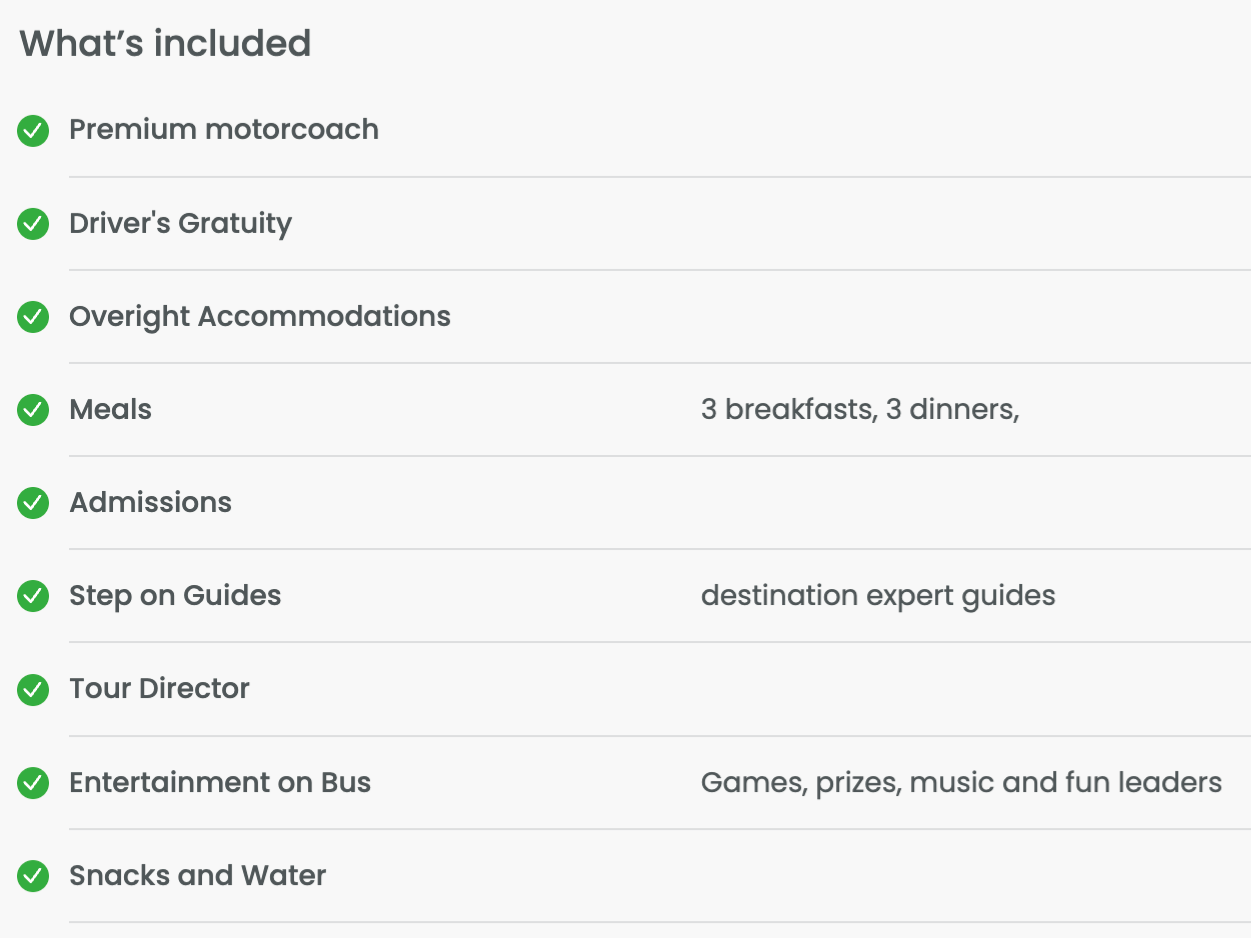Click the "3 breakfasts, 3 dinners," description
1251x938 pixels.
pos(860,410)
